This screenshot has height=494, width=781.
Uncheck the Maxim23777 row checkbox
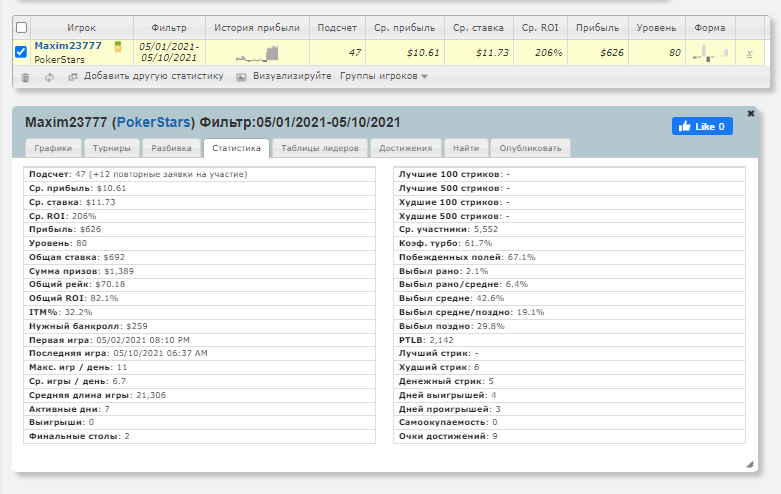[x=21, y=52]
